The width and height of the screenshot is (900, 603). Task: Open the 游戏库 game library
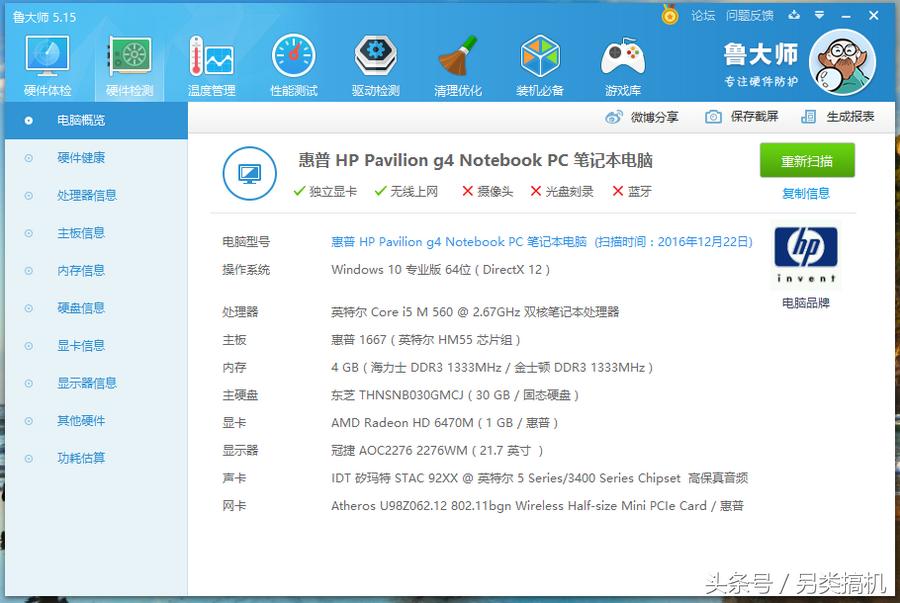(x=622, y=63)
